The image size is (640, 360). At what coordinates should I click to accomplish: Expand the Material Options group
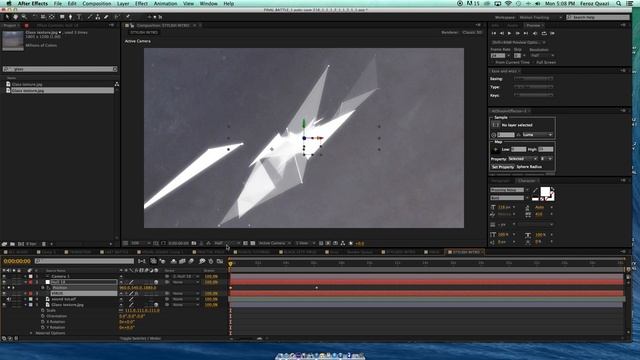(31, 333)
